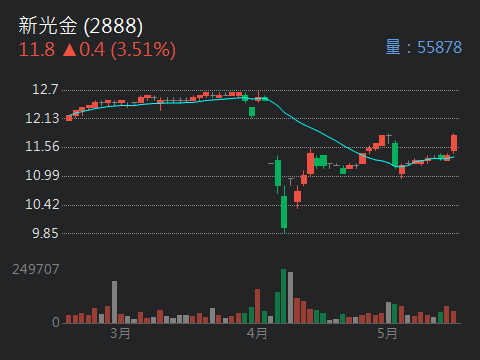This screenshot has height=360, width=480.
Task: Click the 9.85 price axis label
Action: [x=45, y=233]
